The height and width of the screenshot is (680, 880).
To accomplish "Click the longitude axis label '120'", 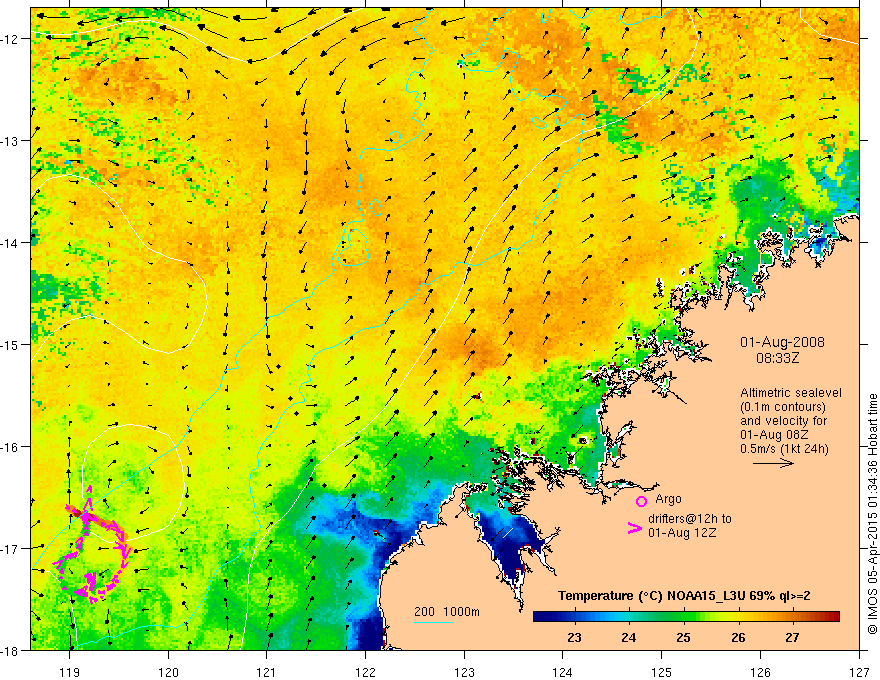I will point(168,672).
